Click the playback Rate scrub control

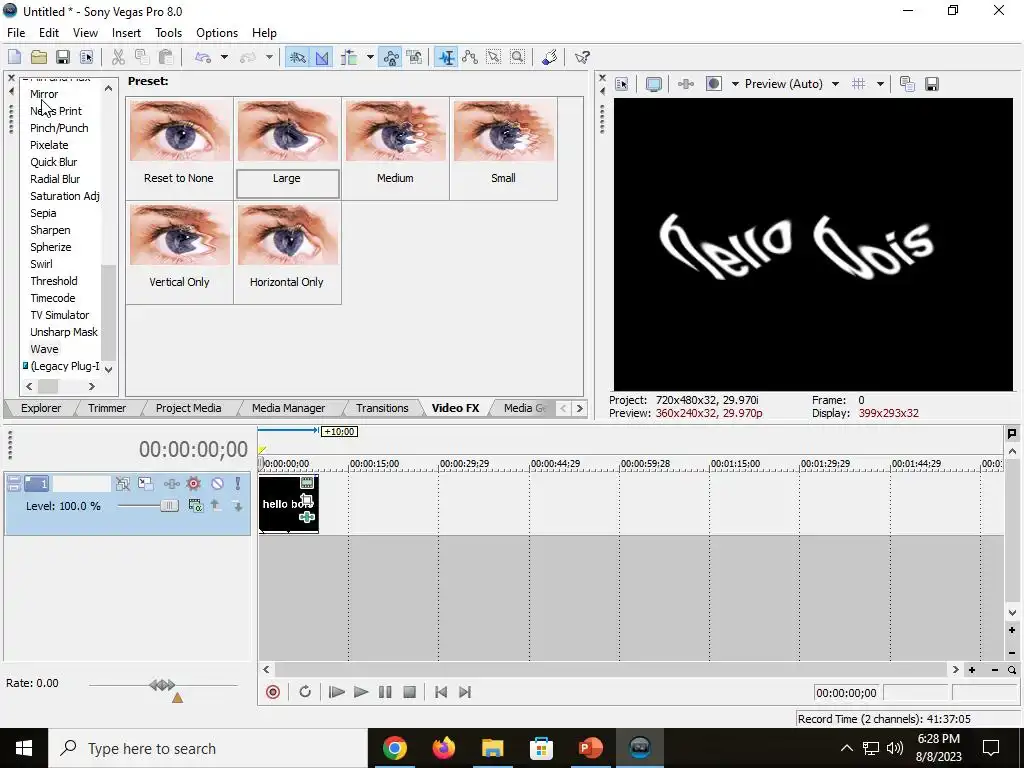(163, 685)
